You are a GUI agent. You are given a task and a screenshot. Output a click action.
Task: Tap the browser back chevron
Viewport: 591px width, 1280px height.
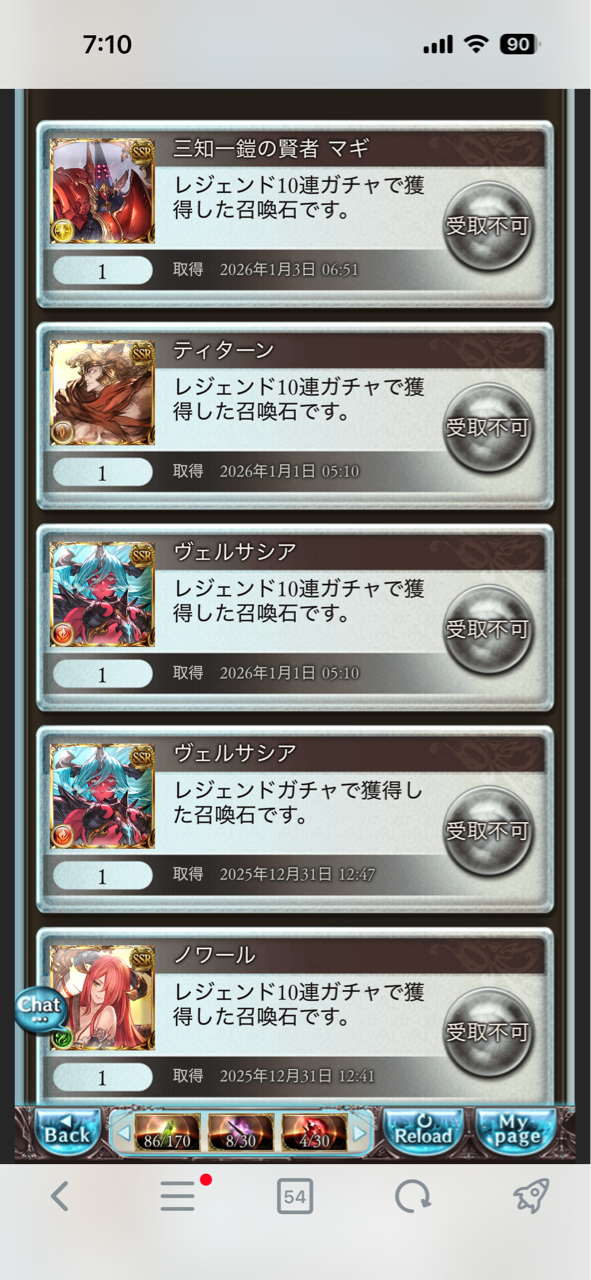click(60, 1196)
